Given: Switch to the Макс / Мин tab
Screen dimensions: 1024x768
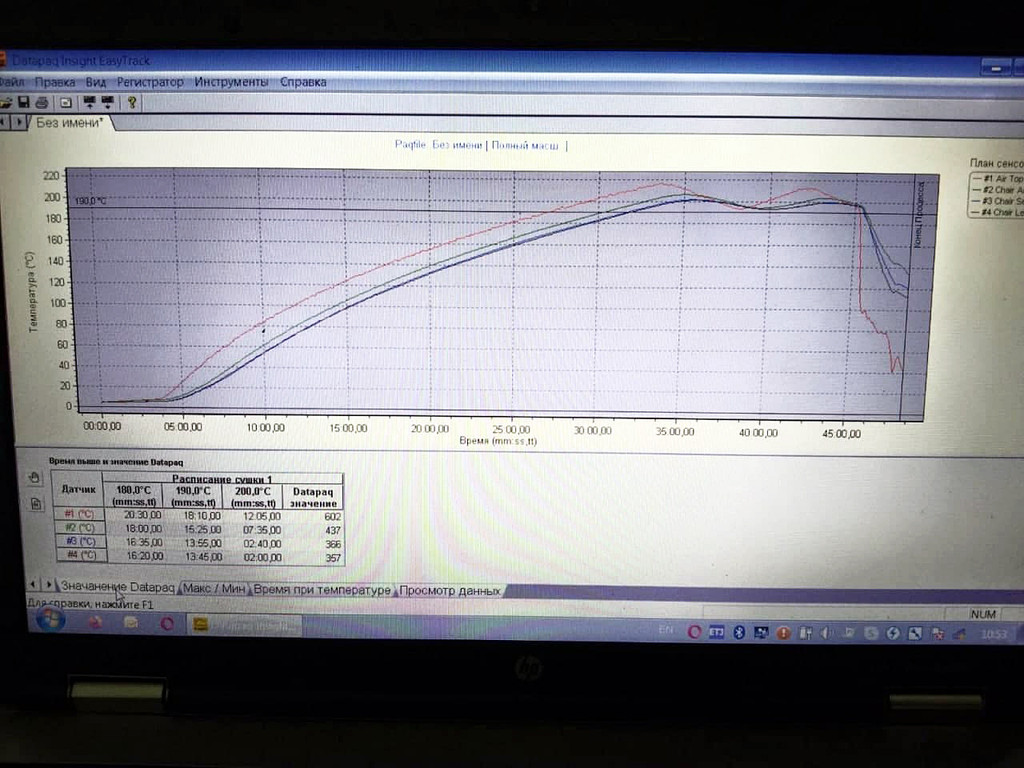Looking at the screenshot, I should pos(214,589).
